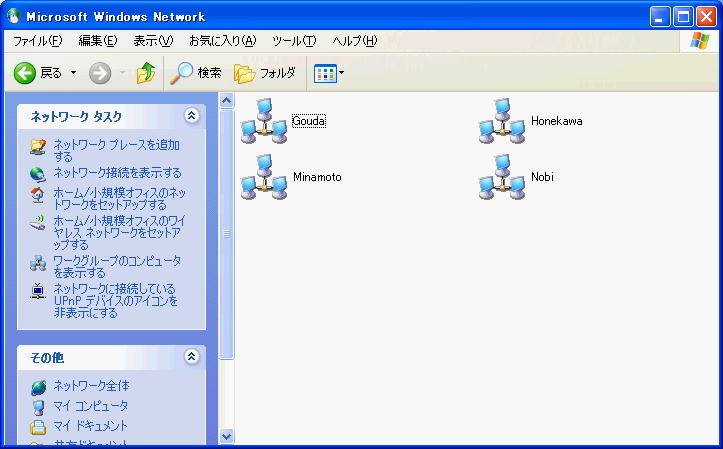Open the Search (検索) toolbar button

coord(196,73)
